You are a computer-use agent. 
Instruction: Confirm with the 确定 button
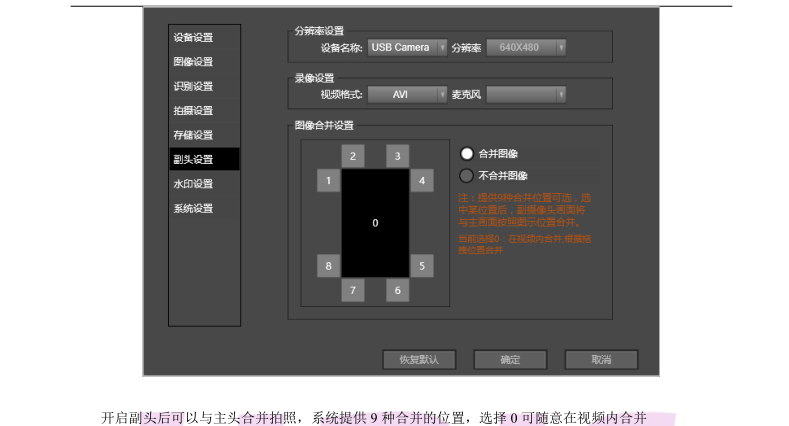[510, 359]
